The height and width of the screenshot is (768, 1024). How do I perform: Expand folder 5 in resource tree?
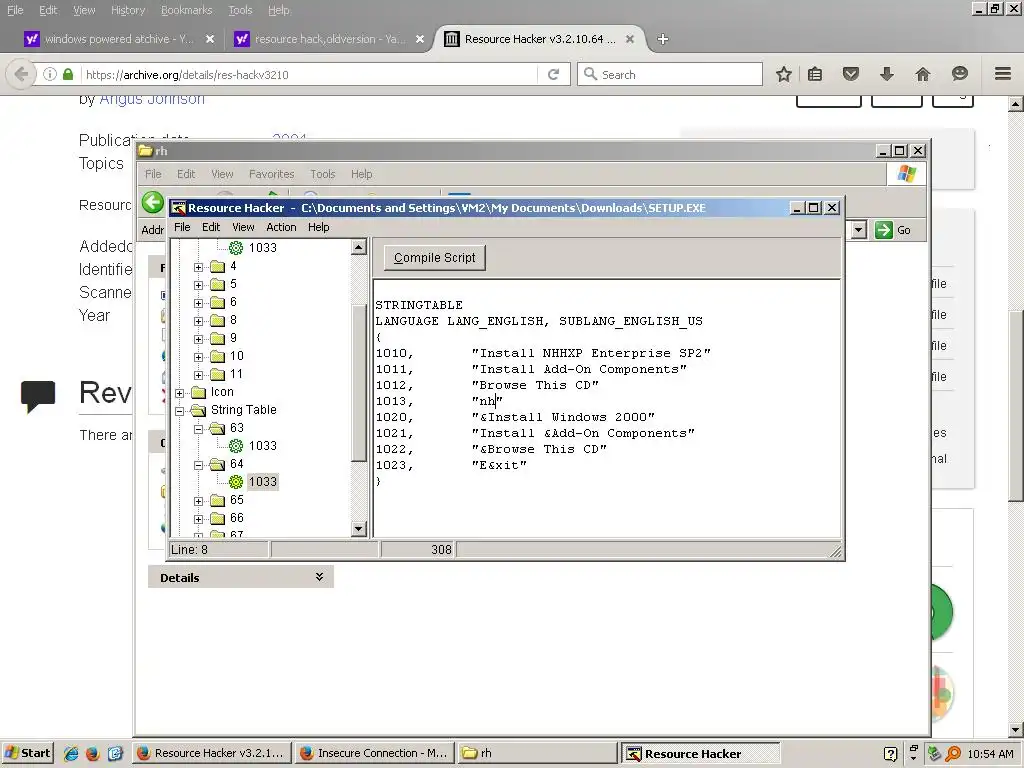(x=199, y=285)
